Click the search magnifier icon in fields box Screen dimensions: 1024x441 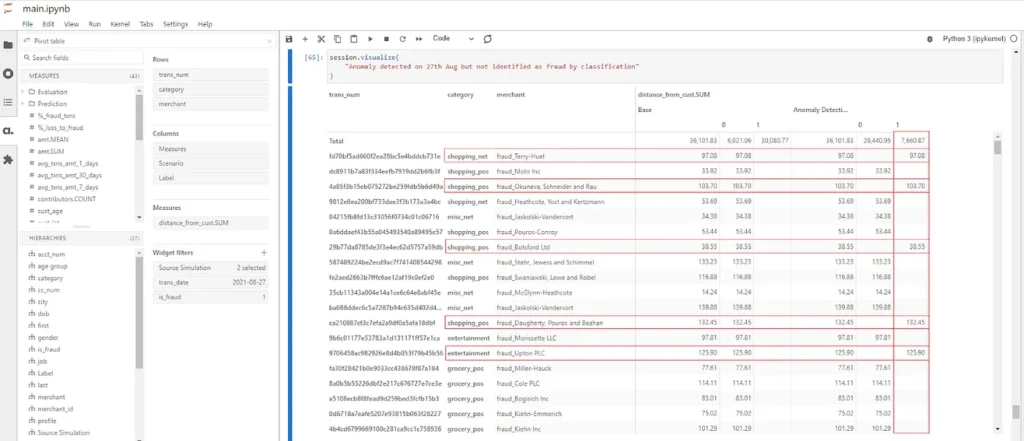(x=27, y=58)
